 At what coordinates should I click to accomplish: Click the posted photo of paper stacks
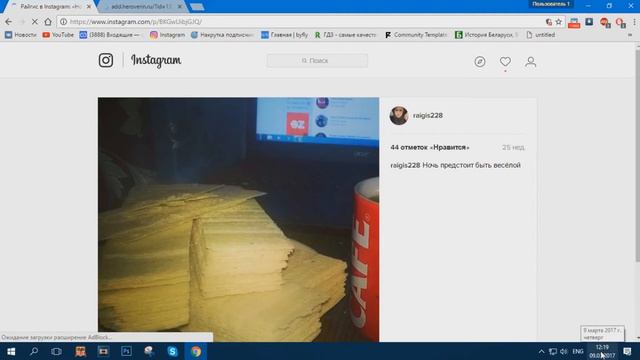[238, 220]
